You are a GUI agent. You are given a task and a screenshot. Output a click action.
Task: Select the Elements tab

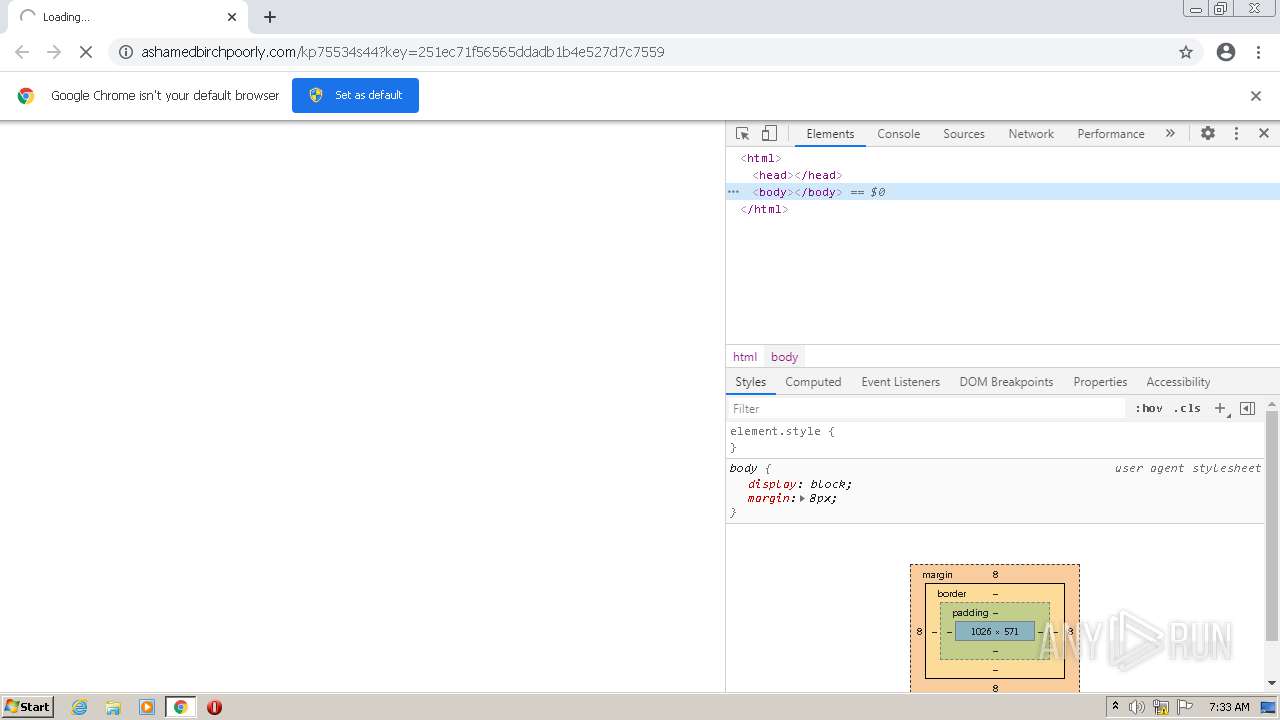tap(830, 133)
